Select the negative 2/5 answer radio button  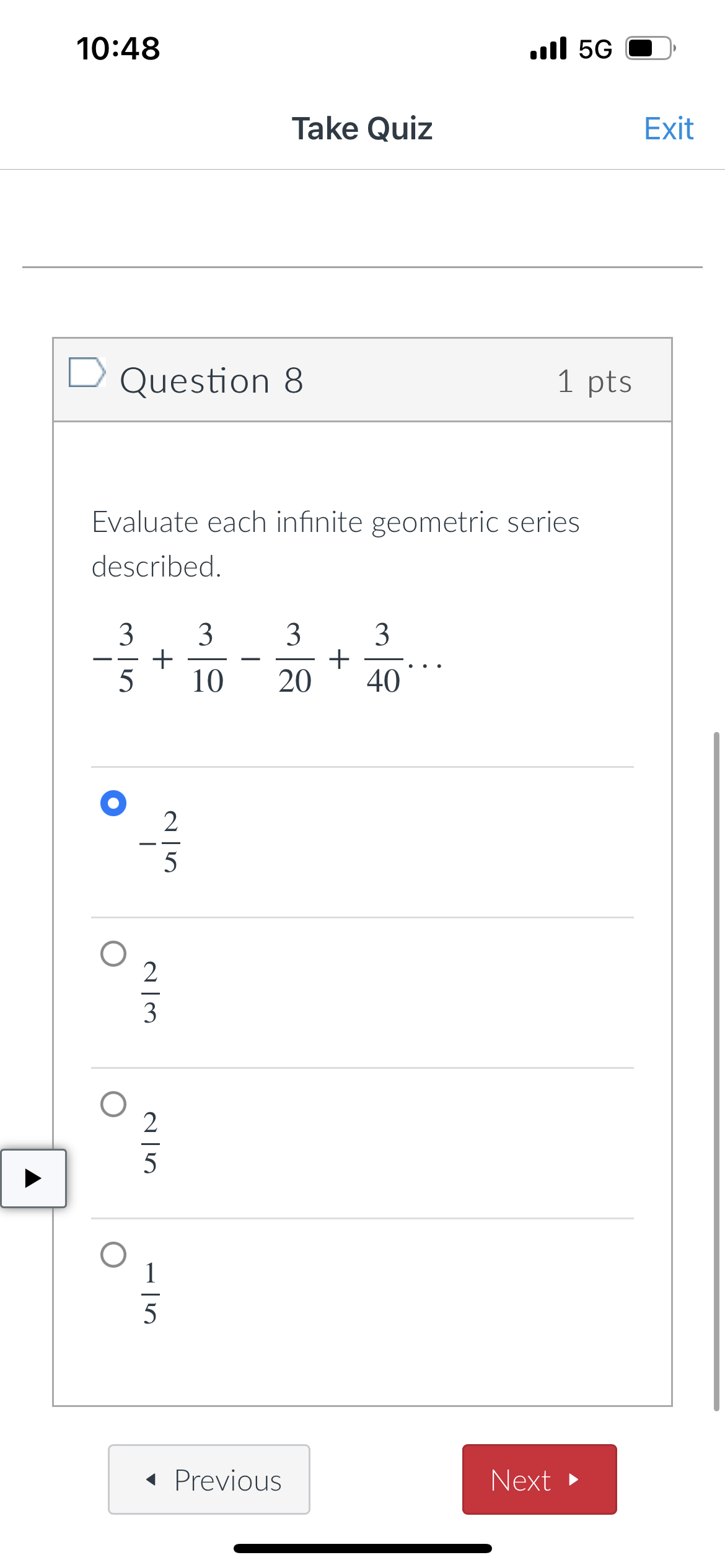click(x=113, y=803)
